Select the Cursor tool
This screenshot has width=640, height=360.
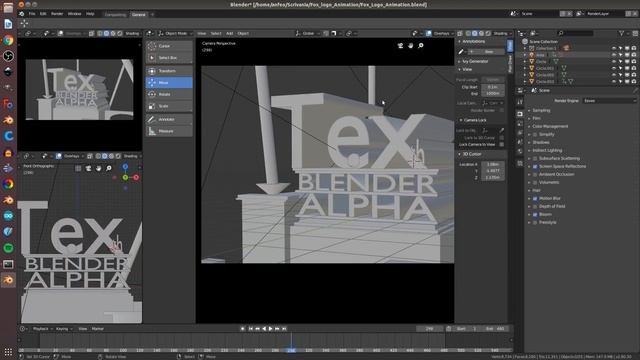click(x=169, y=46)
